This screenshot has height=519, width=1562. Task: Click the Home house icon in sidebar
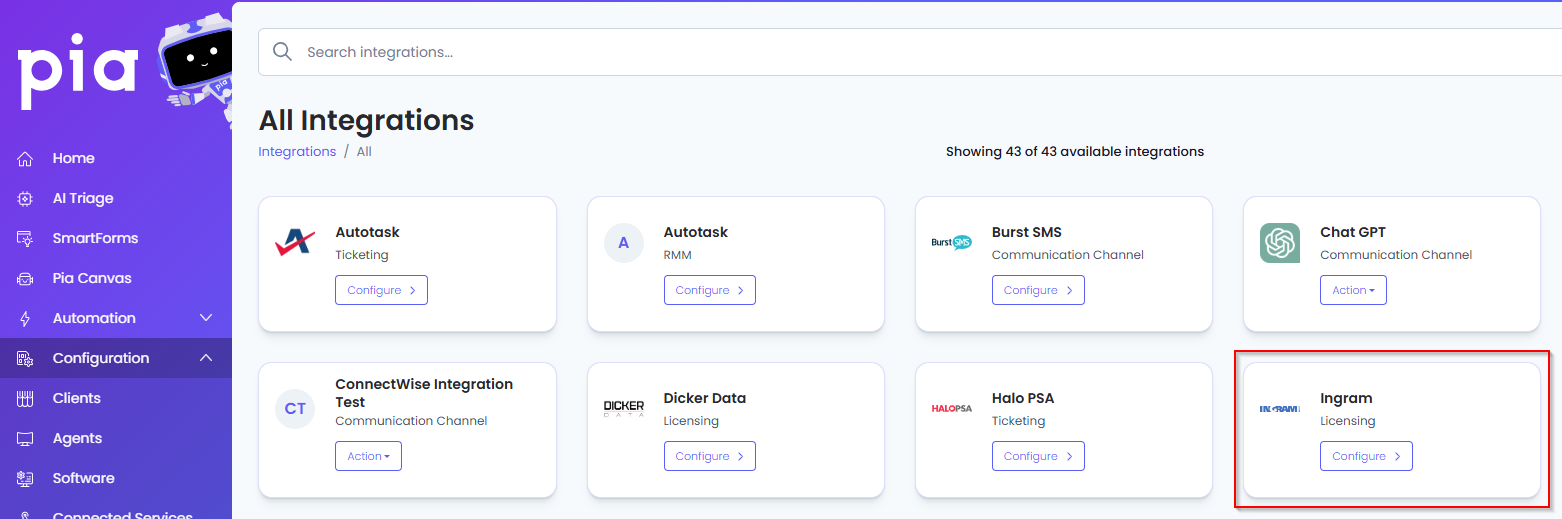26,158
